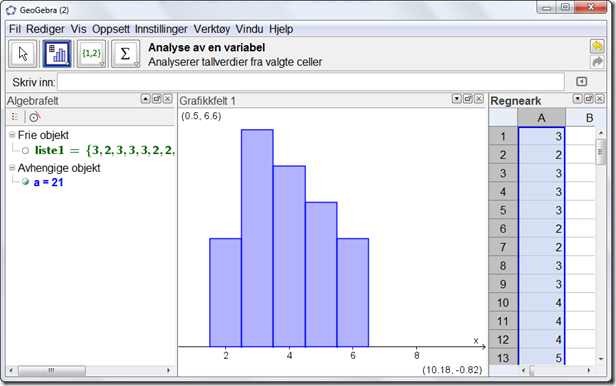The image size is (616, 386).
Task: Select the Move arrow tool
Action: click(x=23, y=54)
